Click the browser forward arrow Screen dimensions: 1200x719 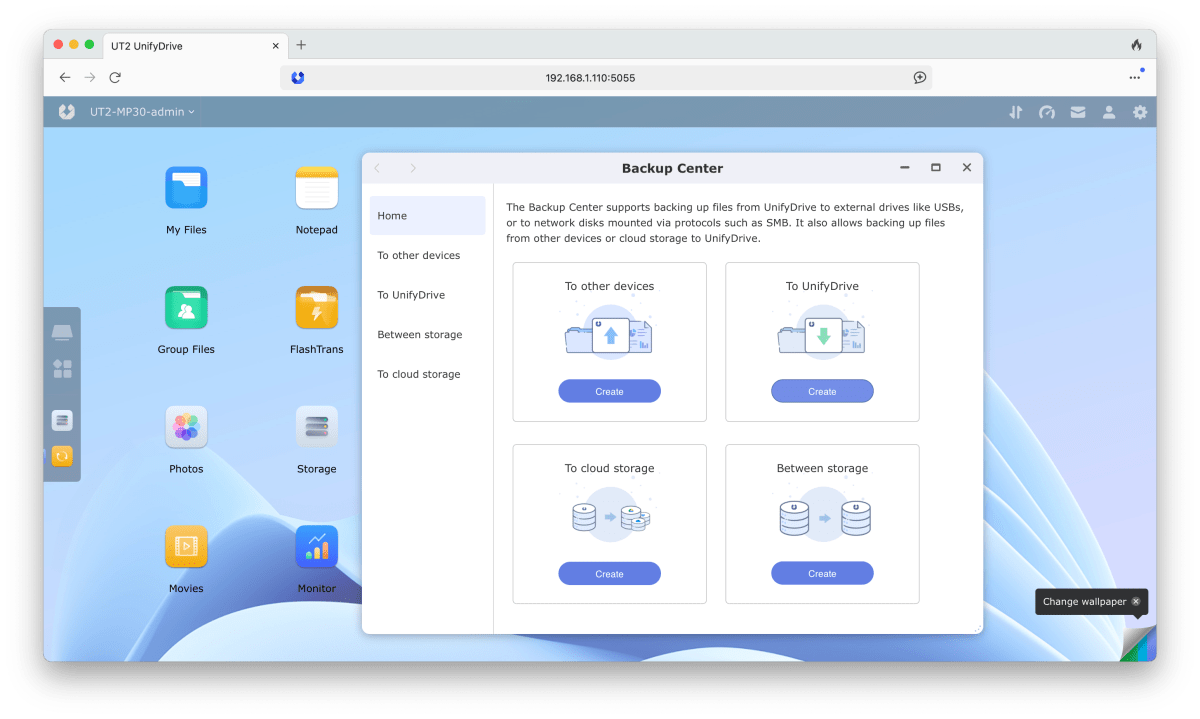click(x=90, y=77)
